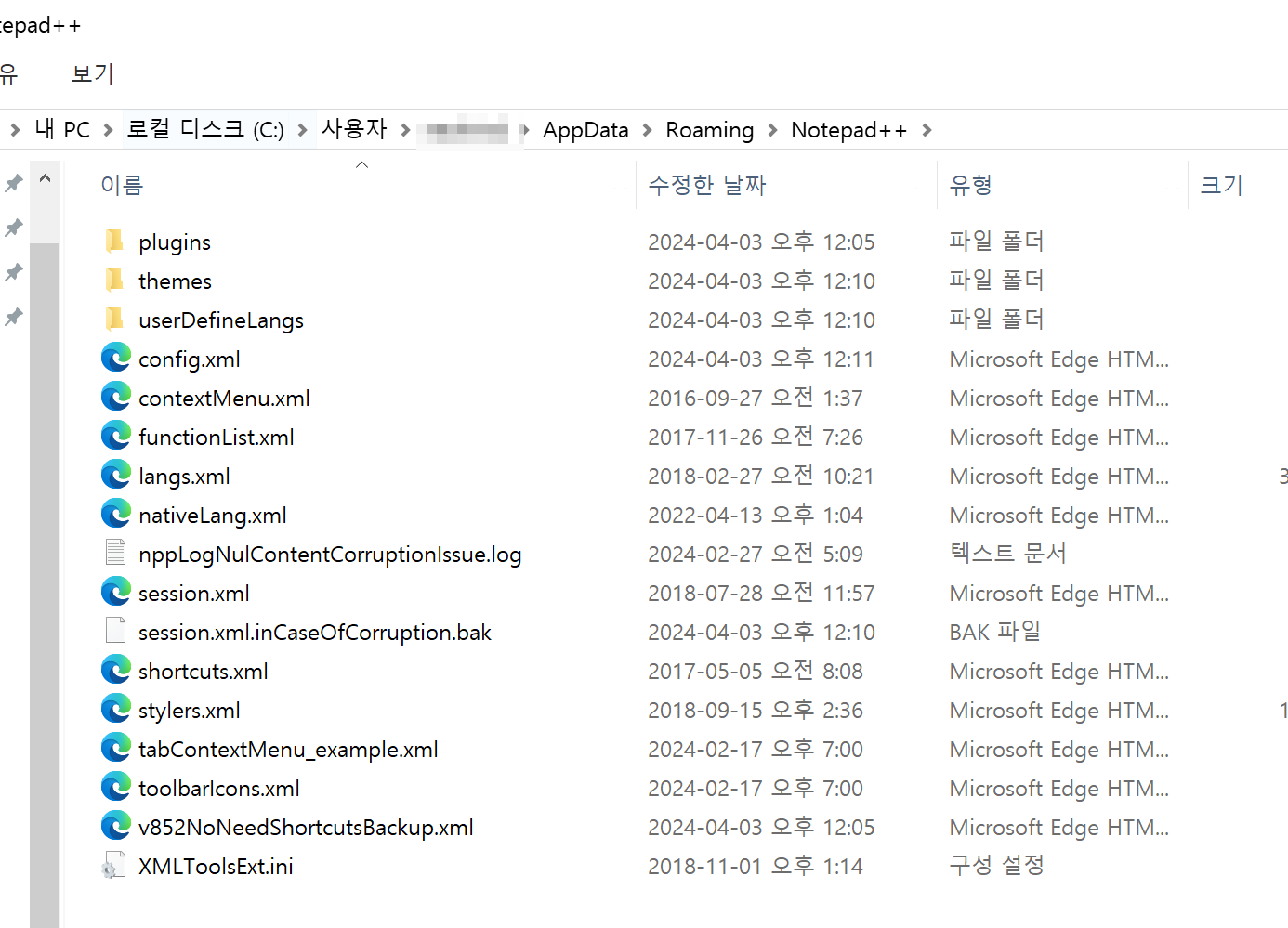Expand the chevron after 내 PC in breadcrumb

(x=108, y=130)
